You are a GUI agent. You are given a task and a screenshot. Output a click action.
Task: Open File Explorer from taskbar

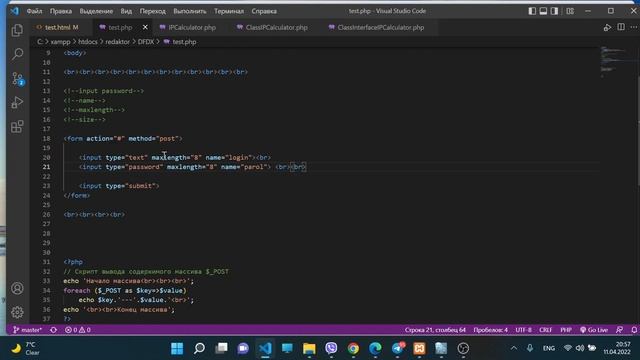coord(309,349)
